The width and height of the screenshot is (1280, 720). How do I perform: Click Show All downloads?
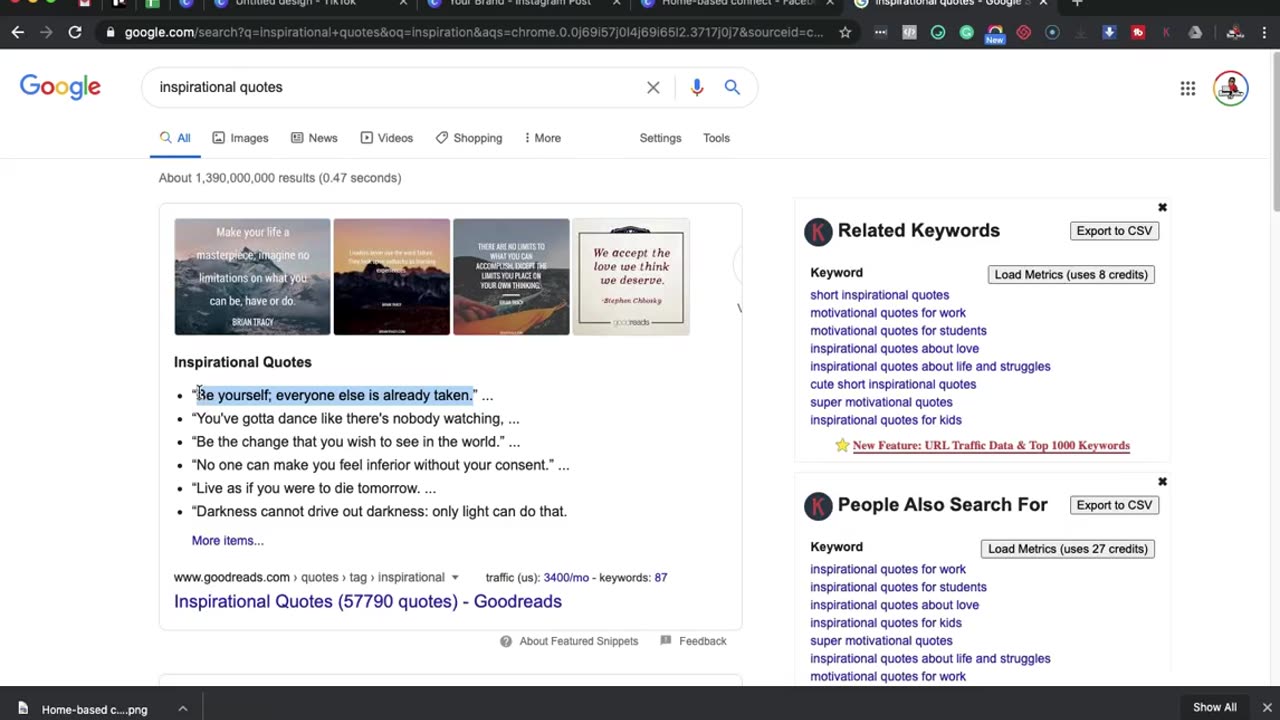coord(1215,707)
